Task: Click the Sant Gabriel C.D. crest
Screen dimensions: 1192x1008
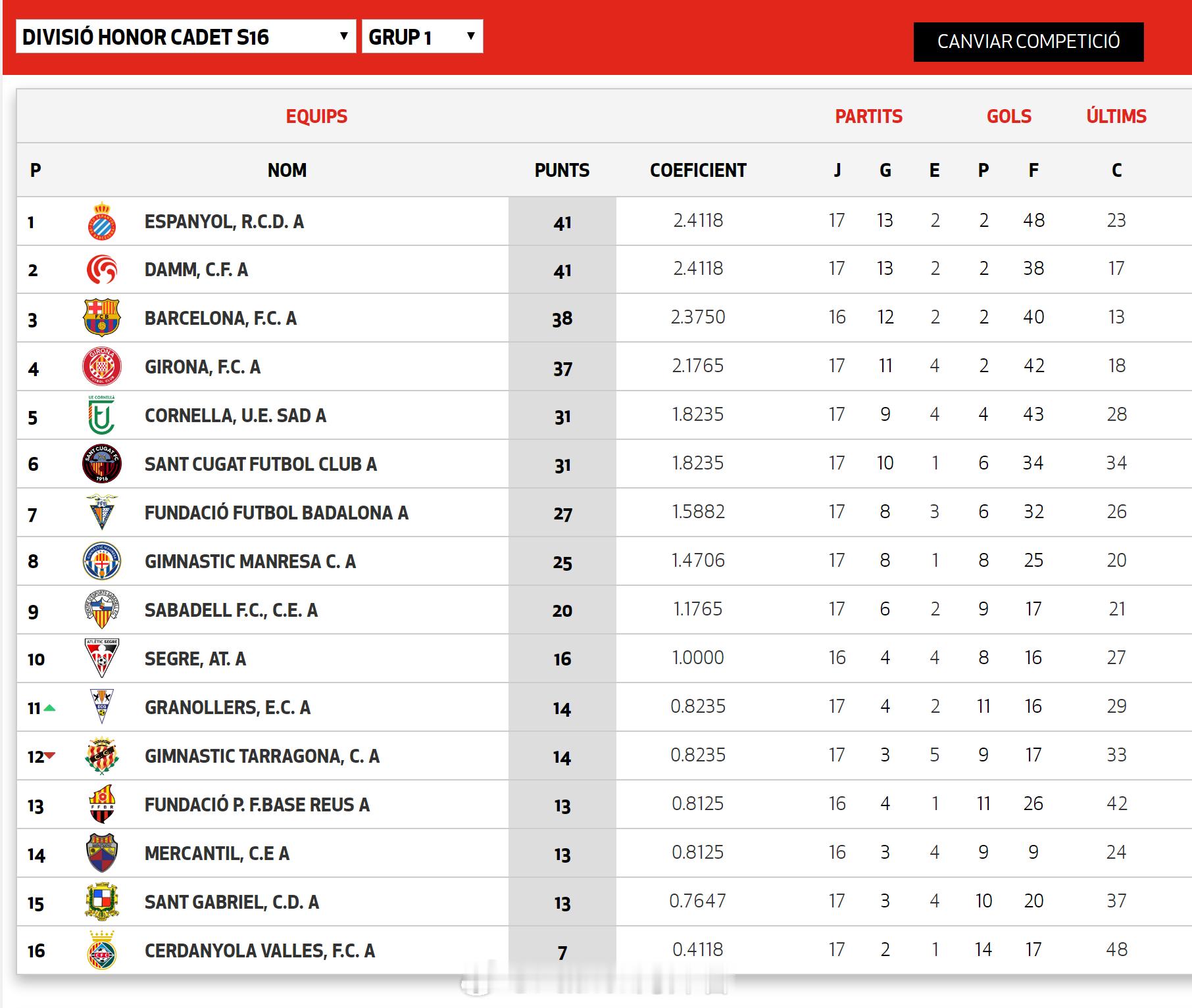Action: tap(102, 902)
